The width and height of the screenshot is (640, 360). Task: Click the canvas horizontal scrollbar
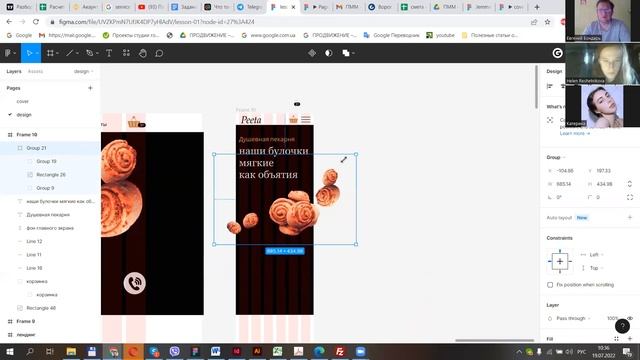click(x=494, y=340)
